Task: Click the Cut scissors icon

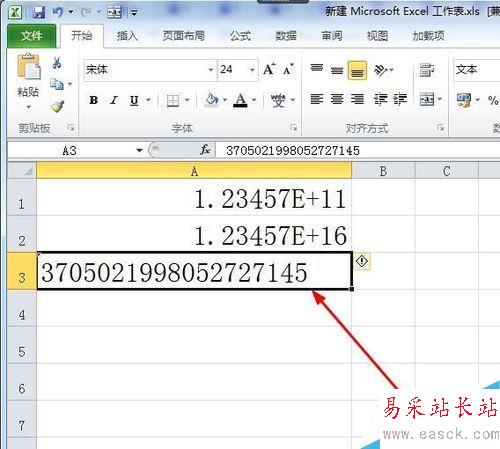Action: [57, 62]
